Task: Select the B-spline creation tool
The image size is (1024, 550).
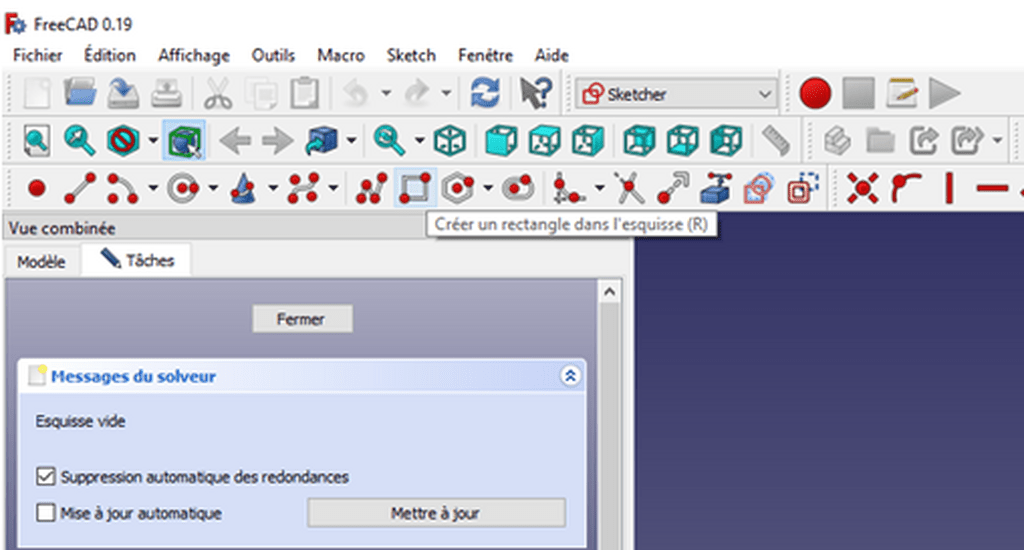Action: pyautogui.click(x=304, y=189)
